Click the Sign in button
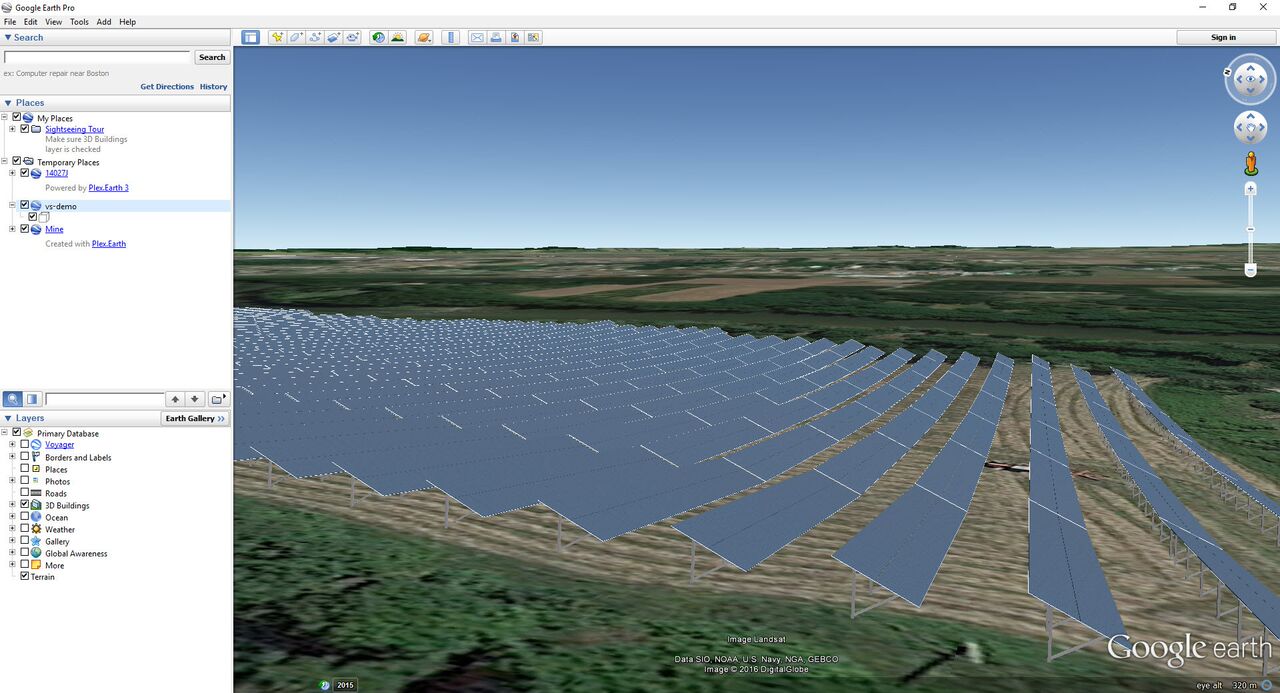Viewport: 1280px width, 693px height. 1224,37
